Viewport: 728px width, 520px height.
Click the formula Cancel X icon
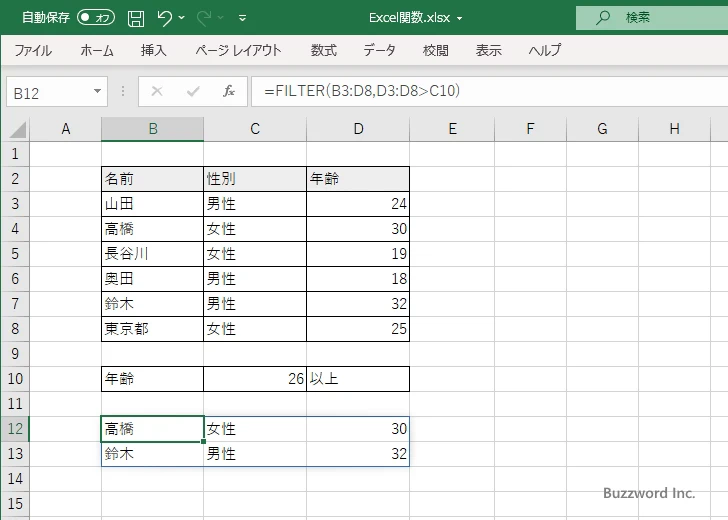tap(157, 91)
